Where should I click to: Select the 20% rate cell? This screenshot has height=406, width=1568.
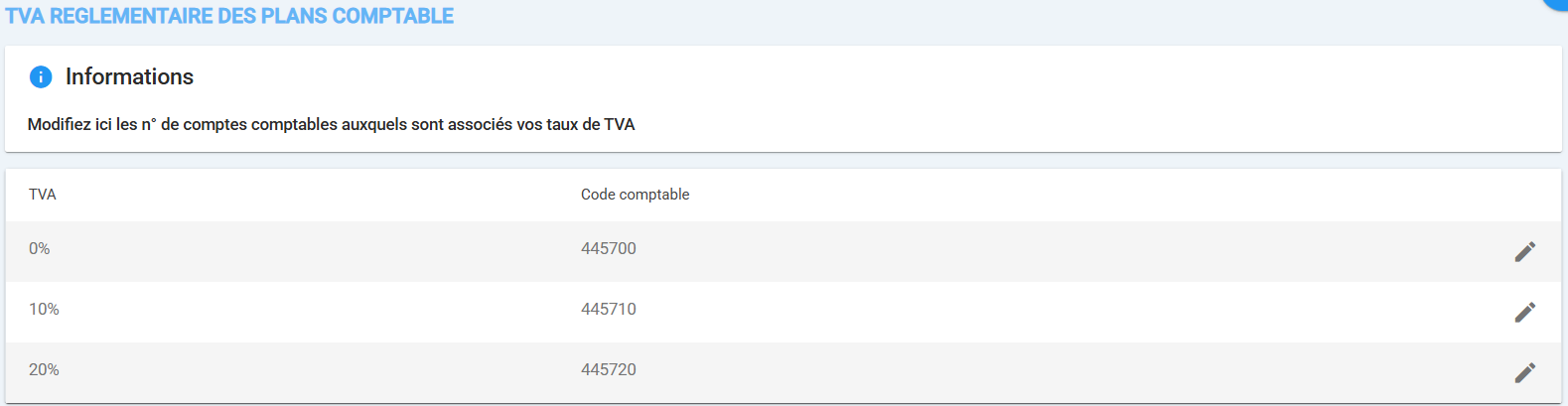click(44, 370)
